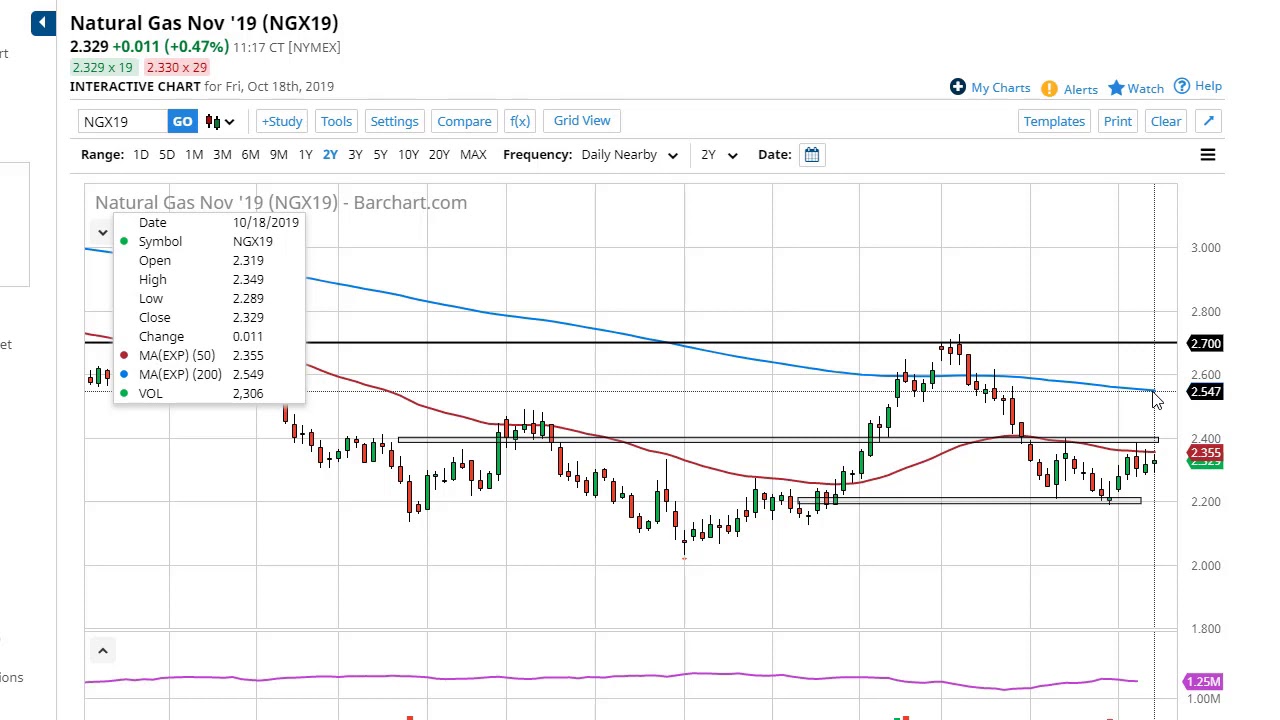This screenshot has width=1280, height=720.
Task: Open the Watch link
Action: point(1146,89)
